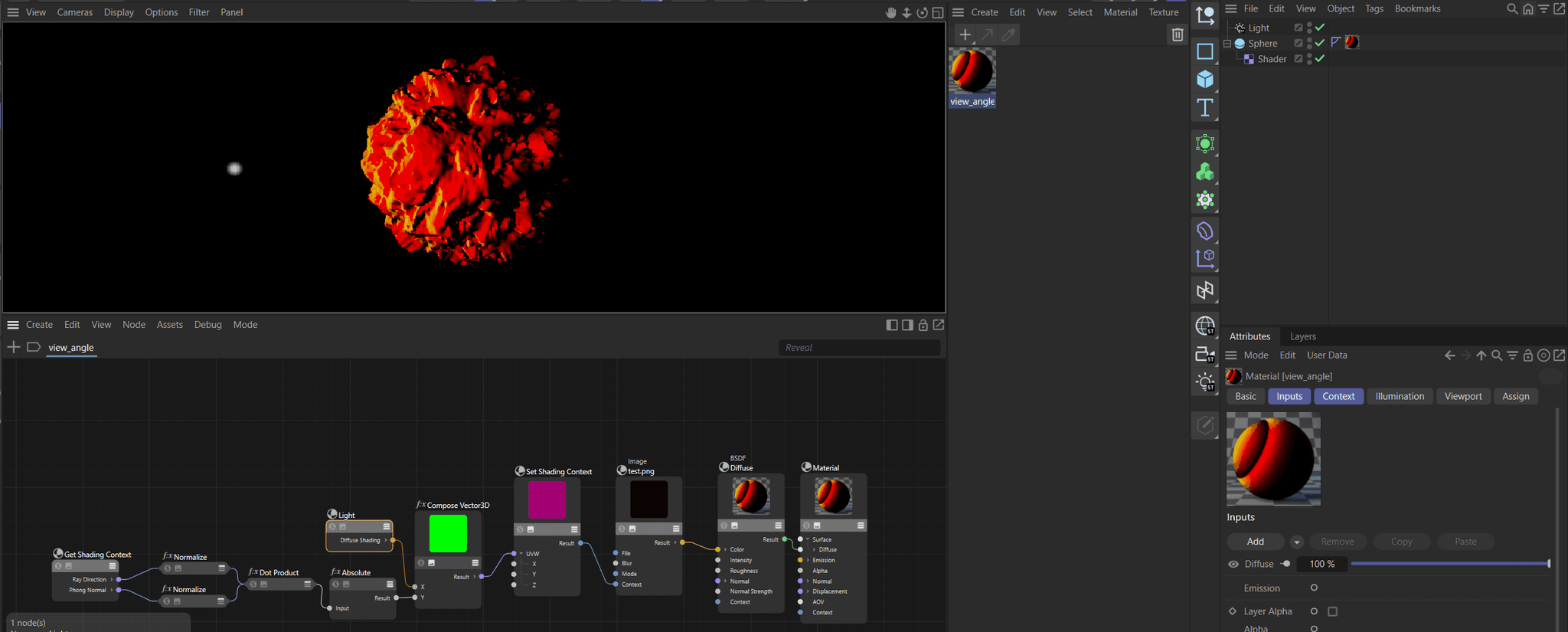Open the axis cube field icon
The height and width of the screenshot is (632, 1568).
pyautogui.click(x=1205, y=259)
